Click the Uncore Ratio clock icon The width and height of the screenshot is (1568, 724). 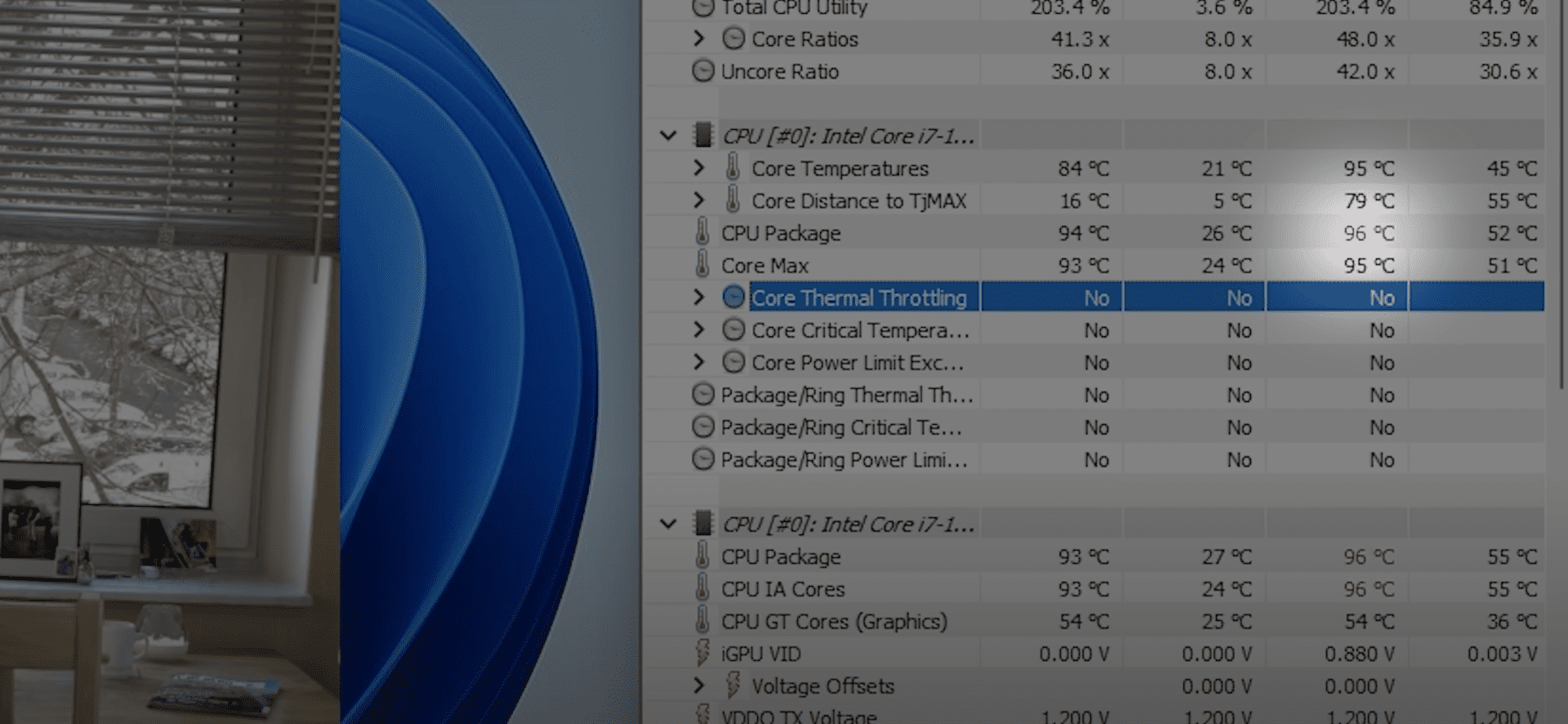[702, 71]
